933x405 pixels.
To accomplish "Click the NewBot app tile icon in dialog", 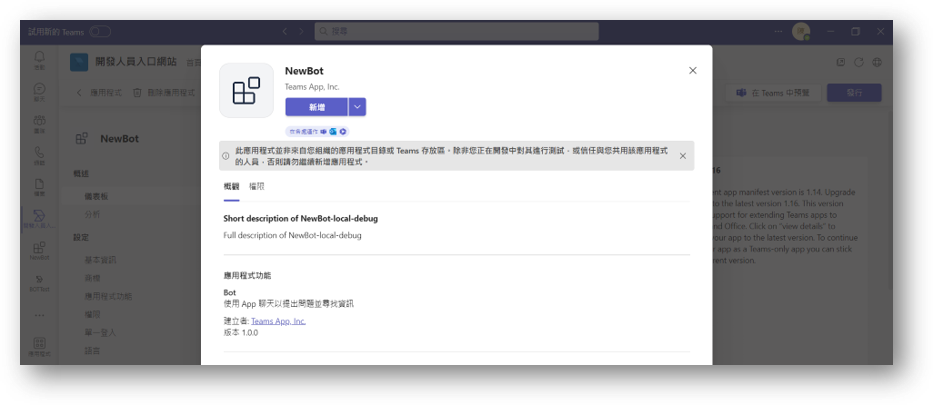I will (x=246, y=90).
